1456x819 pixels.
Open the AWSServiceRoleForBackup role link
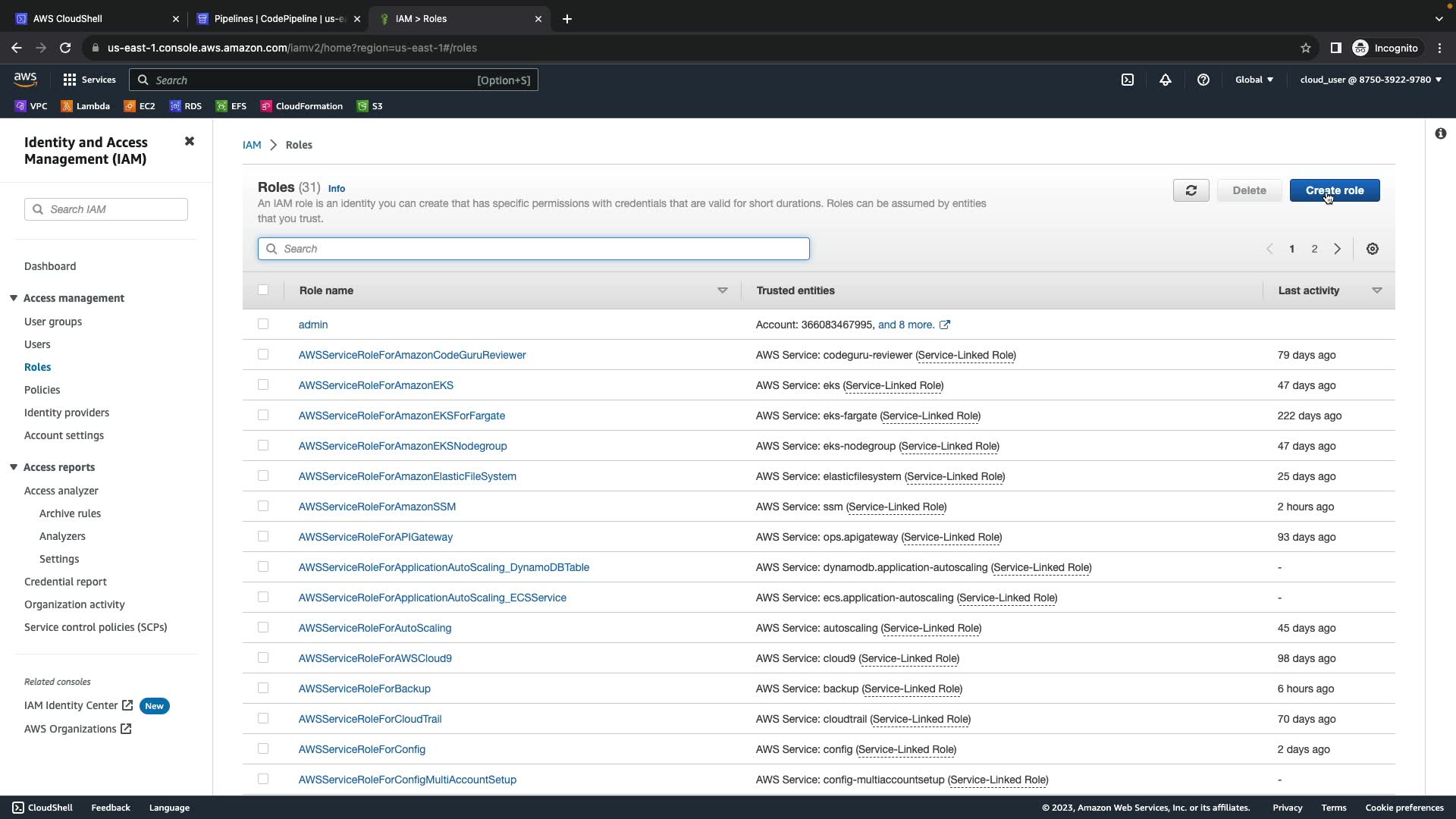pos(364,689)
